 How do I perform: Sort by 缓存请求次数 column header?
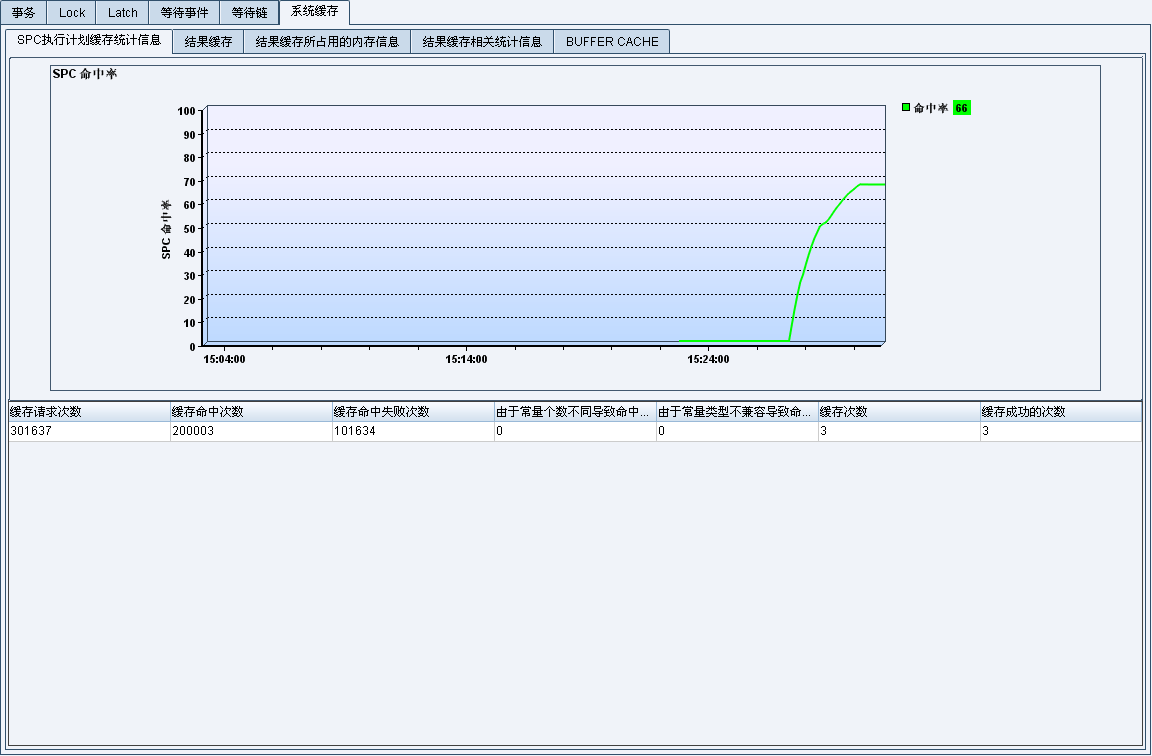point(89,412)
